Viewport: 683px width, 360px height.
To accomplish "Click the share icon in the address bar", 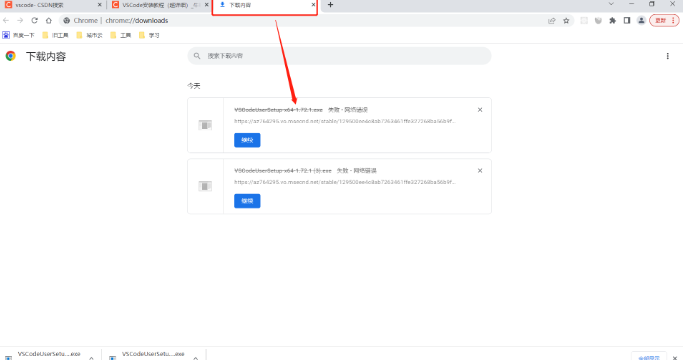I will coord(552,20).
